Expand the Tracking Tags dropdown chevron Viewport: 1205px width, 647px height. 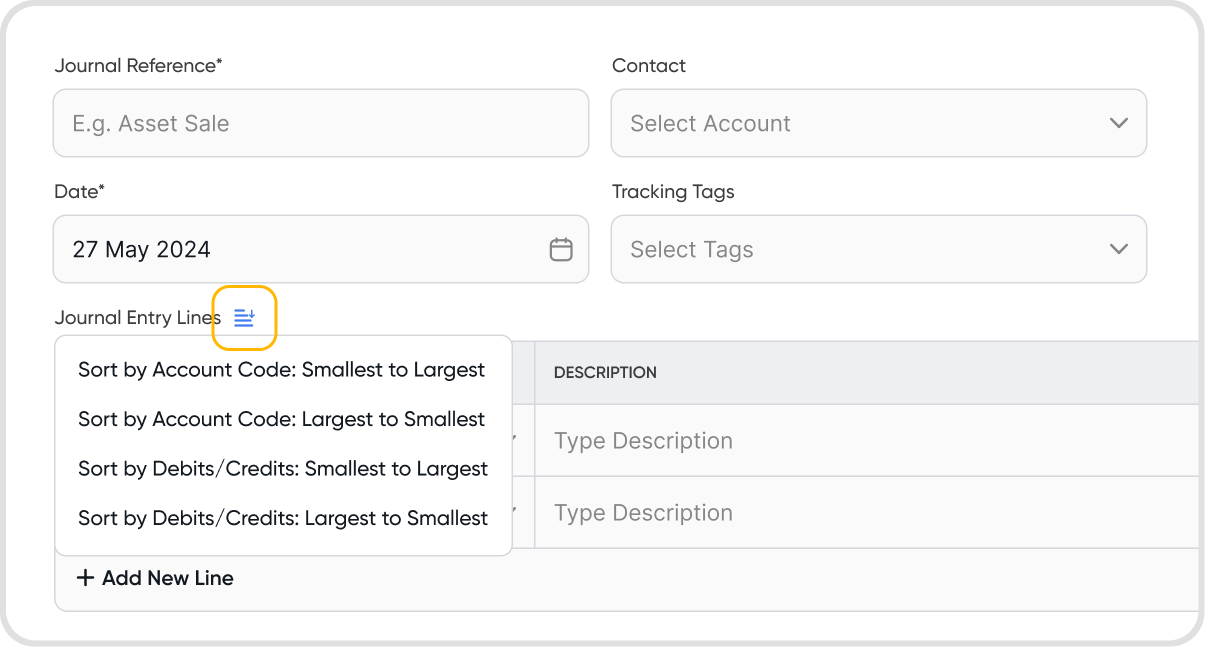tap(1119, 249)
